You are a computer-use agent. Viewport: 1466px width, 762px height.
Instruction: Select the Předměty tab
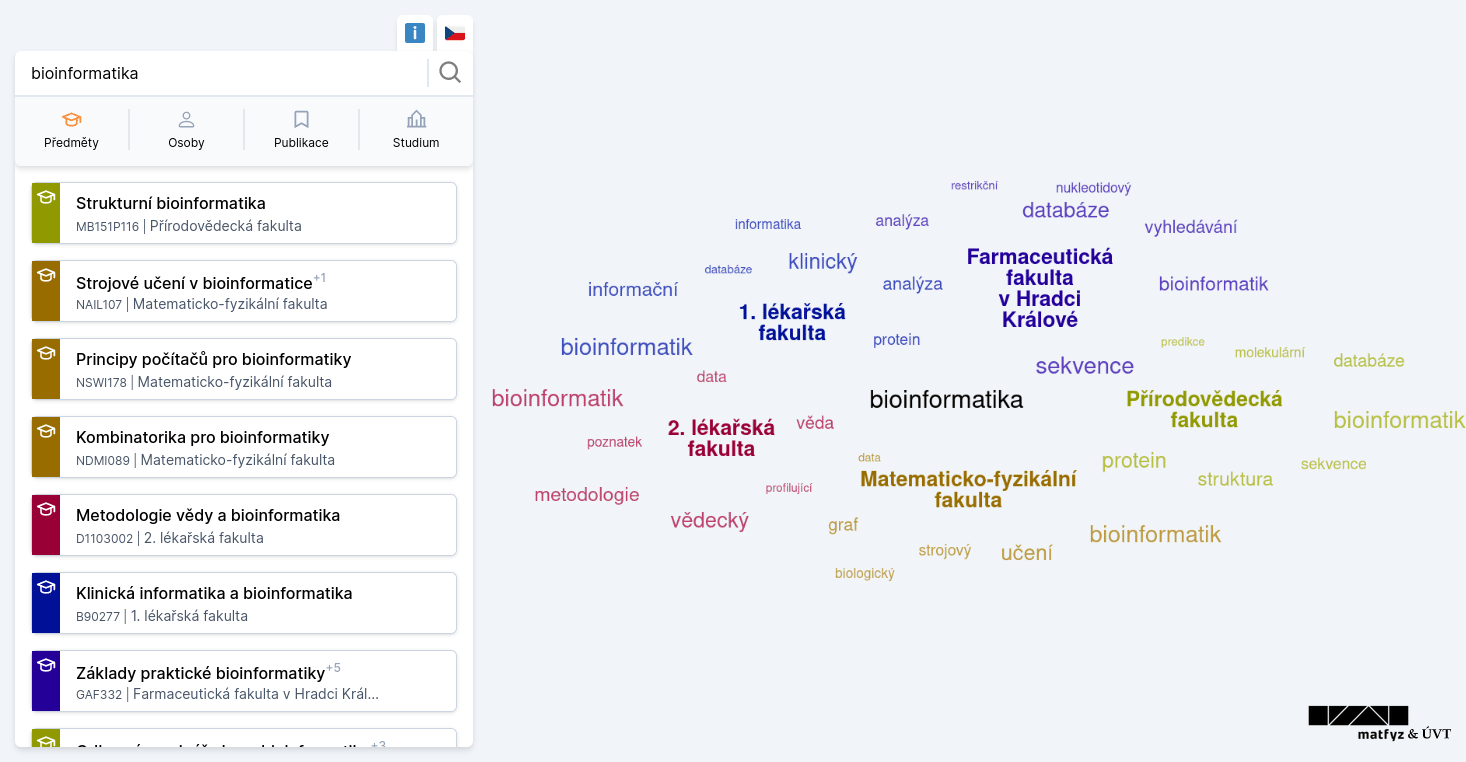click(x=72, y=130)
